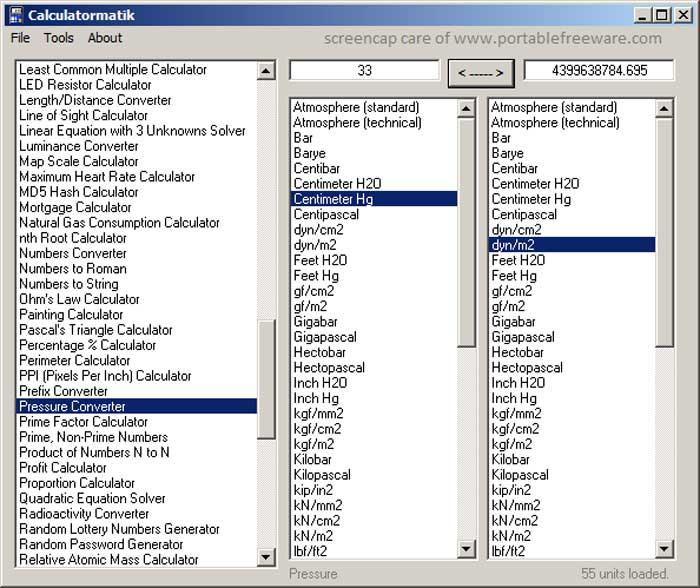Click the <-----> swap conversion button
Screen dimensions: 700x588
point(481,73)
